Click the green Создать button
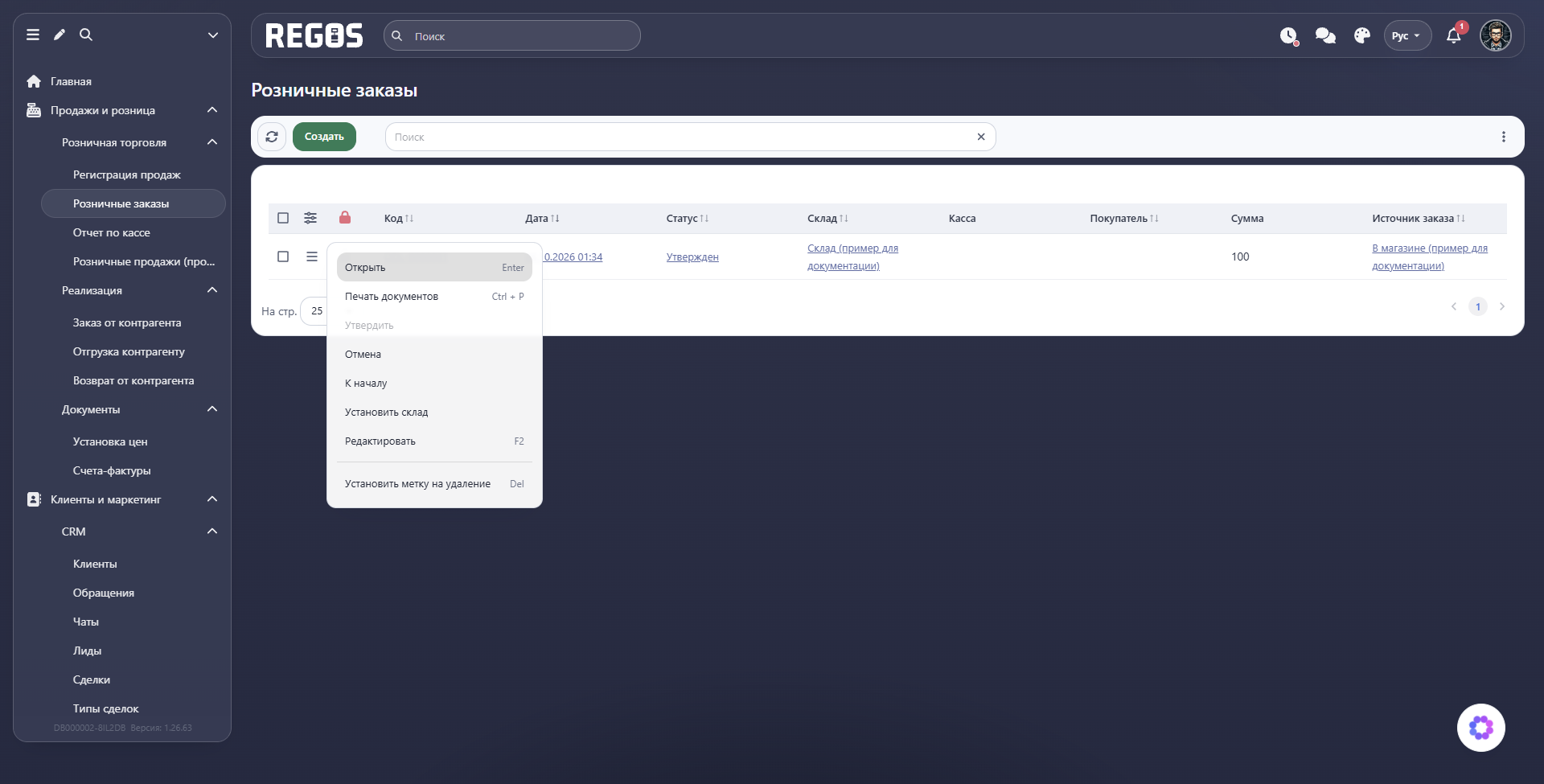Viewport: 1544px width, 784px height. click(324, 137)
